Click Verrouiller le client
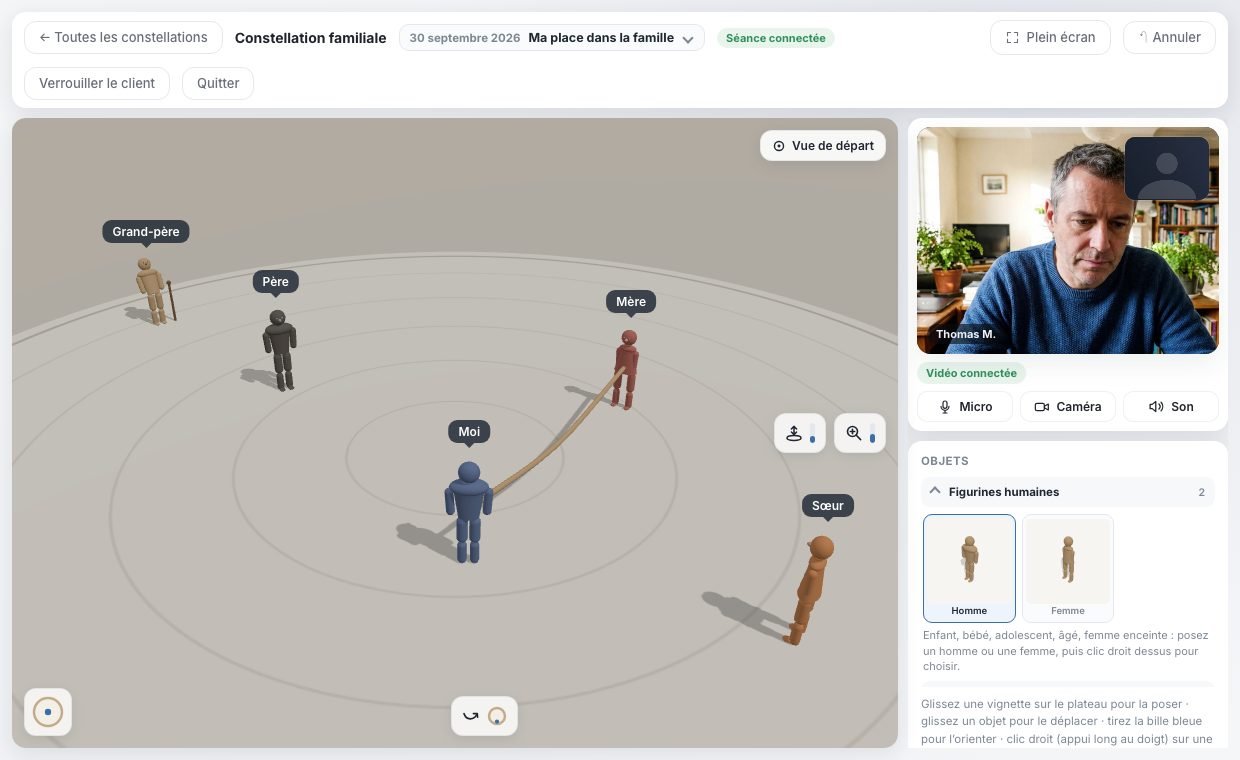Viewport: 1240px width, 760px height. tap(97, 83)
